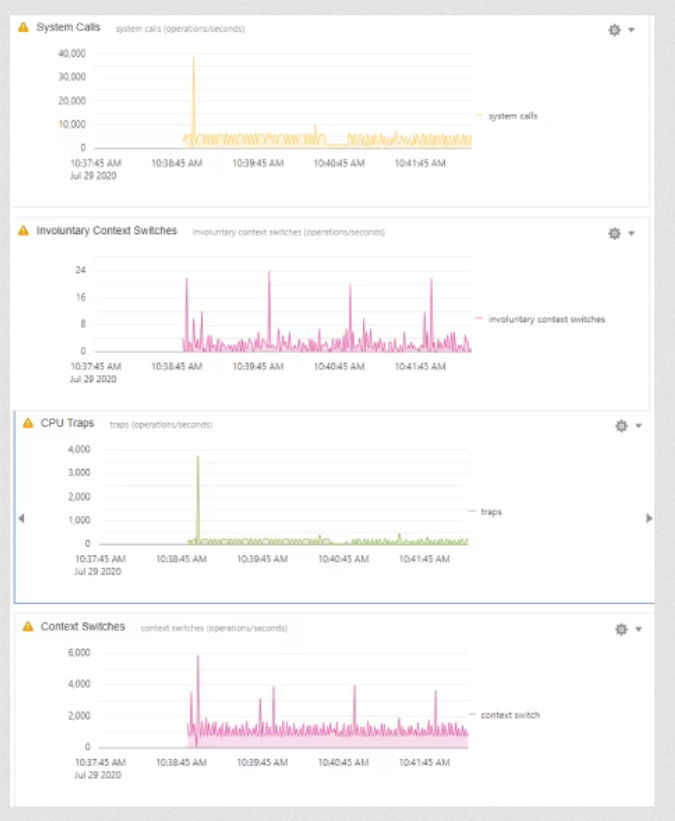Expand dropdown arrow beside Context Switches gear
The height and width of the screenshot is (821, 675).
tap(637, 629)
